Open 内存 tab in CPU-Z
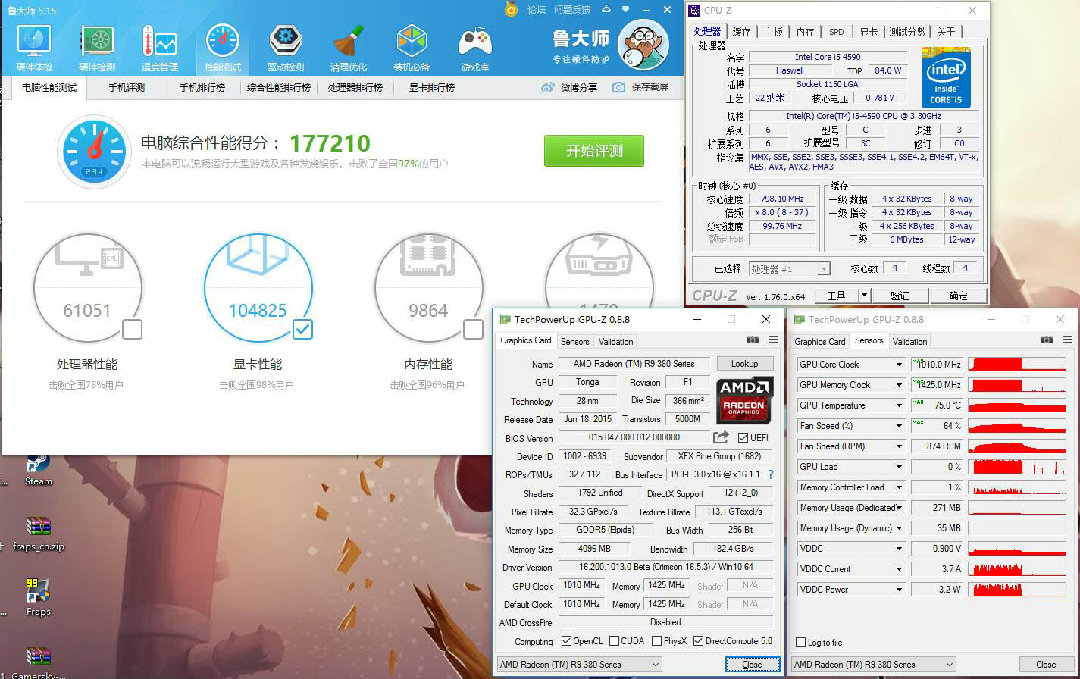This screenshot has height=679, width=1080. pos(804,32)
